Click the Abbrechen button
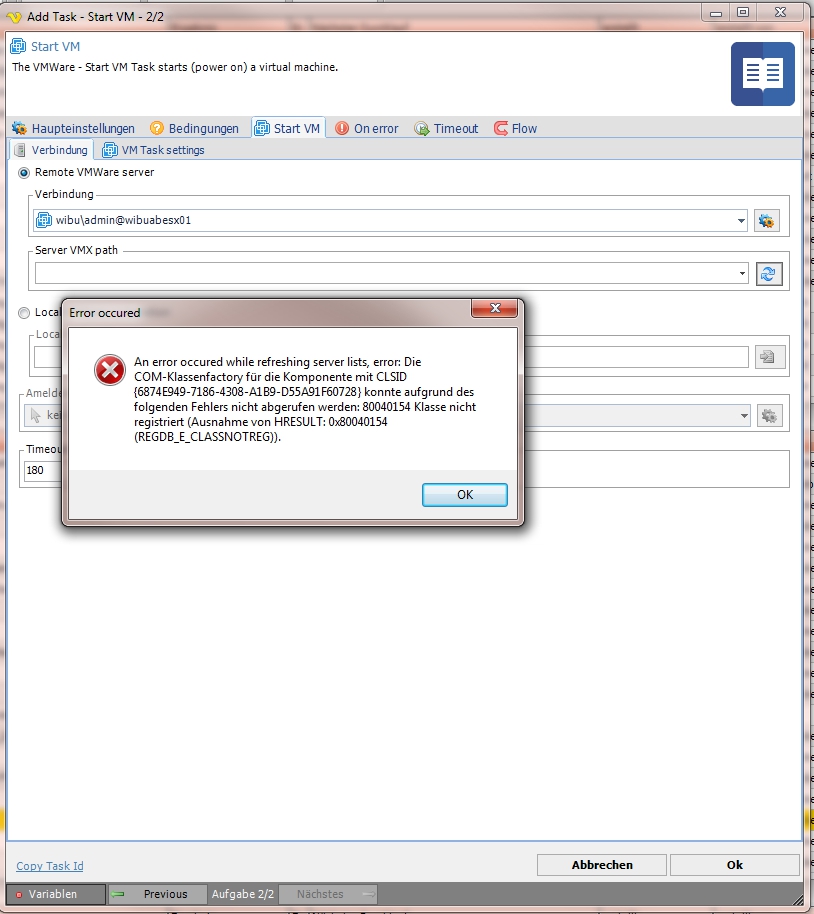The height and width of the screenshot is (914, 814). click(x=601, y=865)
